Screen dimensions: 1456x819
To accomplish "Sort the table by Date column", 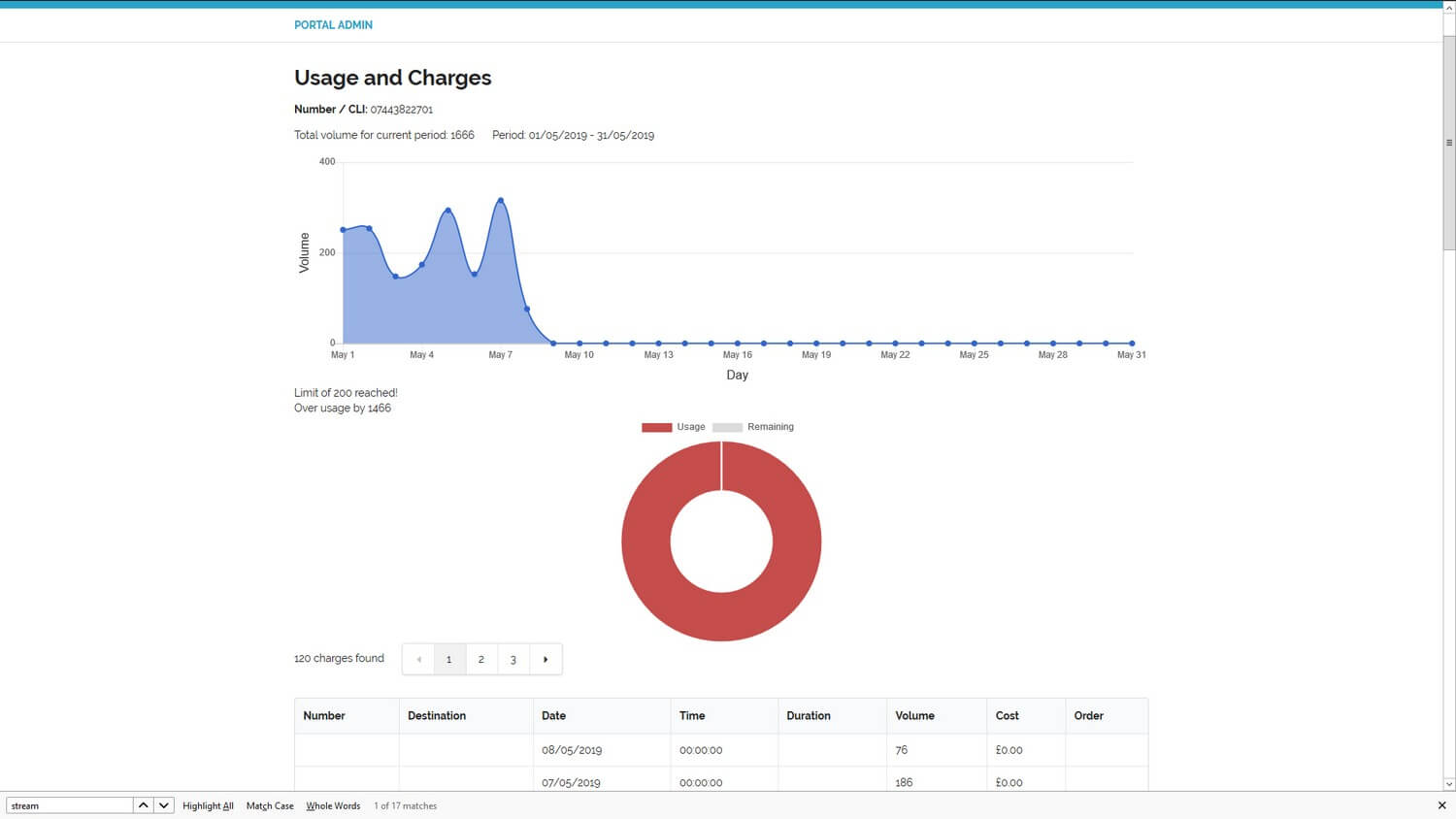I will tap(553, 715).
